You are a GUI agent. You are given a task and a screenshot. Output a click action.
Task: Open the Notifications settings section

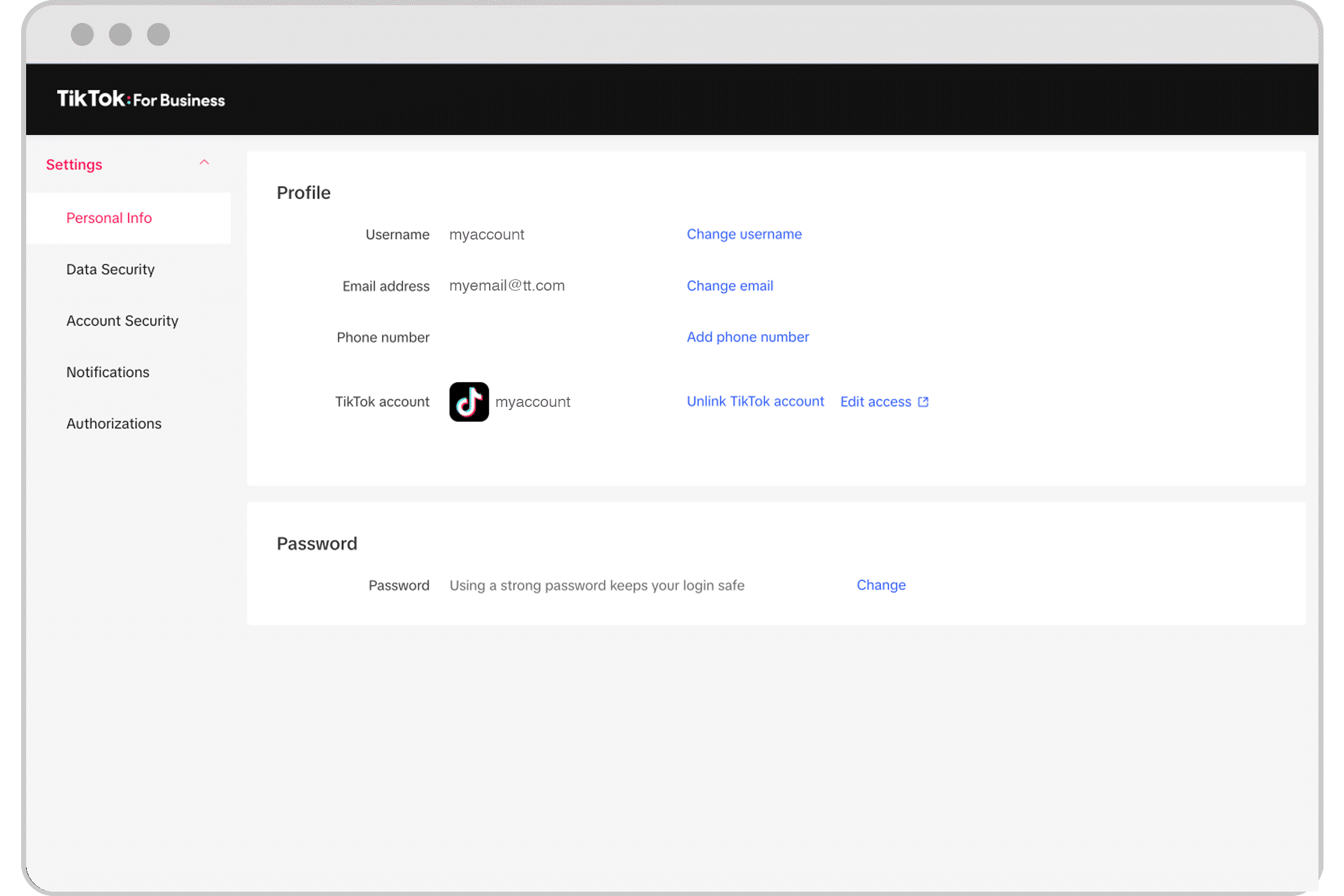(107, 371)
